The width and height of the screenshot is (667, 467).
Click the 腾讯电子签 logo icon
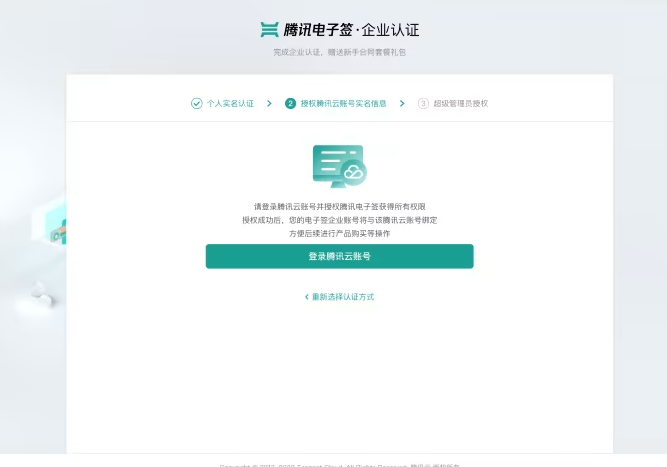click(269, 30)
